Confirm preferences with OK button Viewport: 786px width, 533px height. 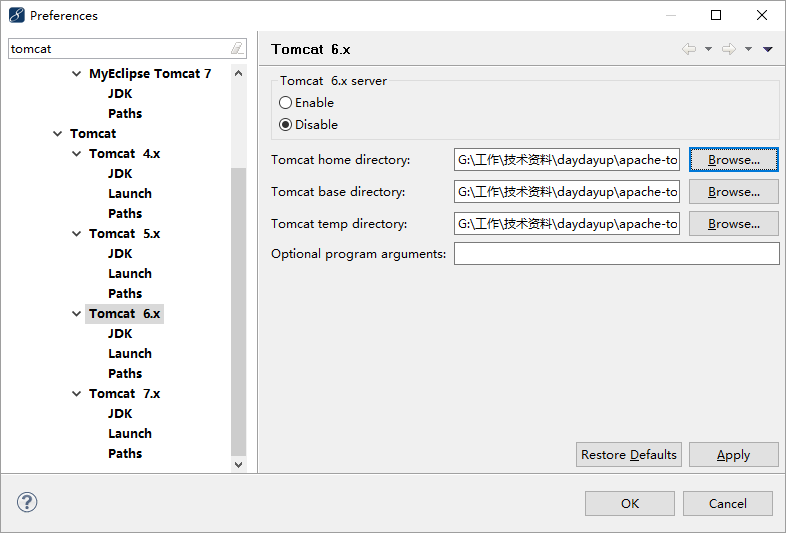click(630, 503)
